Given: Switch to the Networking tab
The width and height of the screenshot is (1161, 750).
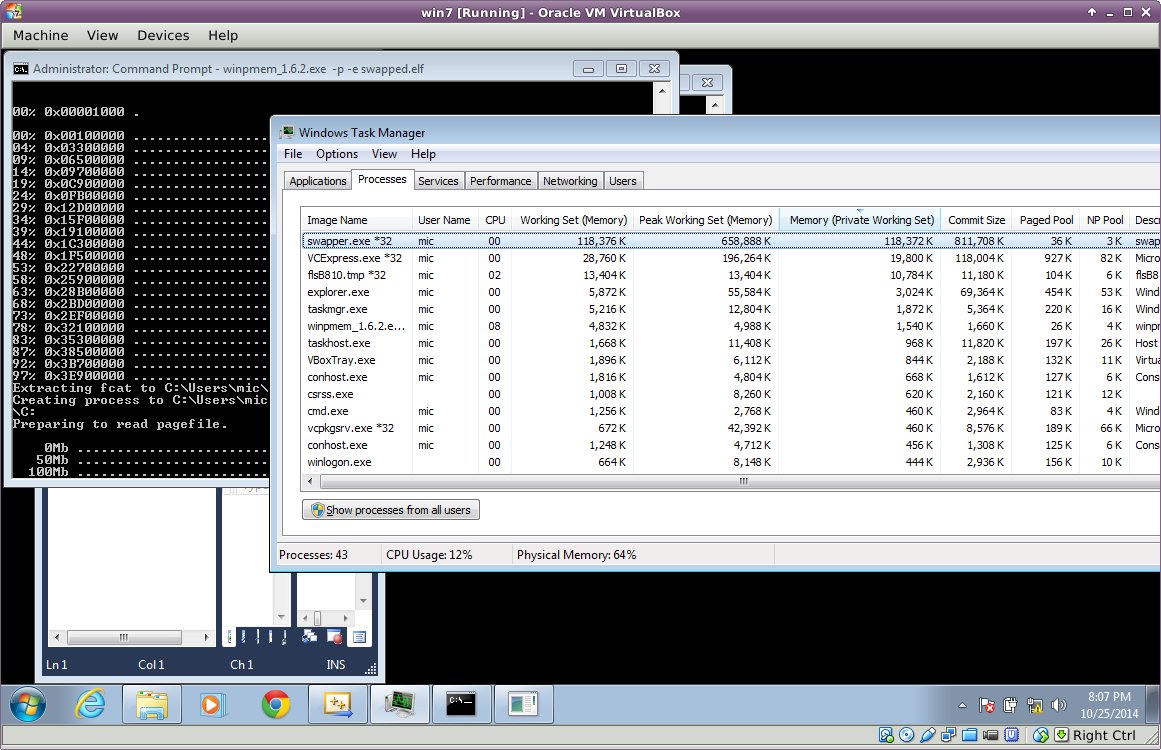Looking at the screenshot, I should pyautogui.click(x=570, y=181).
